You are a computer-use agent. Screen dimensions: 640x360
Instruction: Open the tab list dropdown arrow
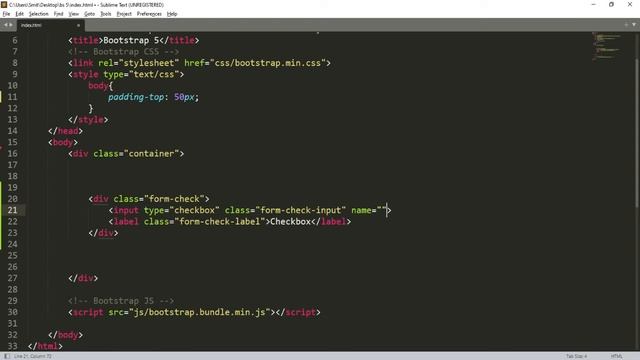point(634,25)
